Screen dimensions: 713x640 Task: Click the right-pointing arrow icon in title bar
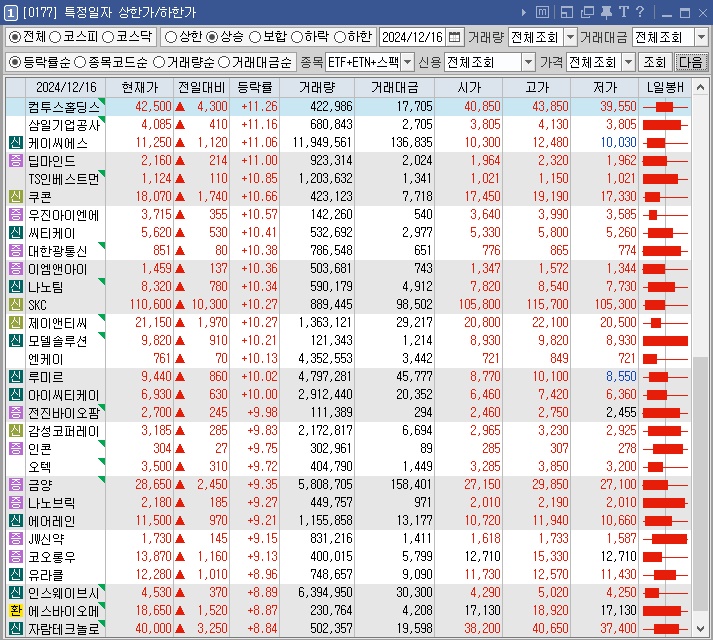pyautogui.click(x=524, y=13)
